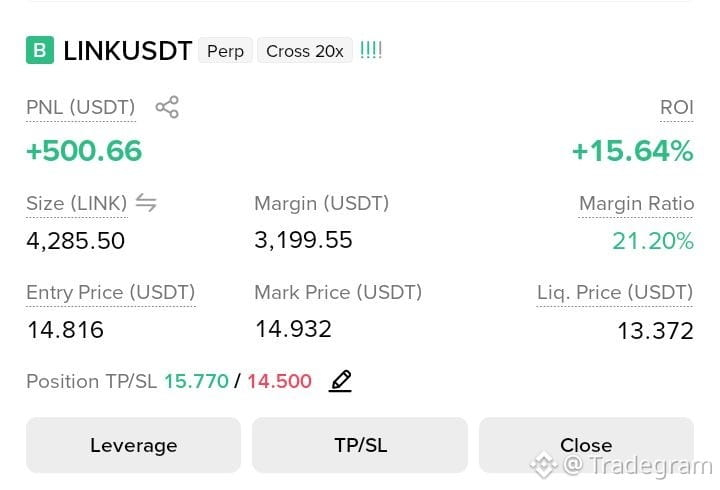The image size is (720, 490).
Task: Show ROI label explanation
Action: [676, 107]
